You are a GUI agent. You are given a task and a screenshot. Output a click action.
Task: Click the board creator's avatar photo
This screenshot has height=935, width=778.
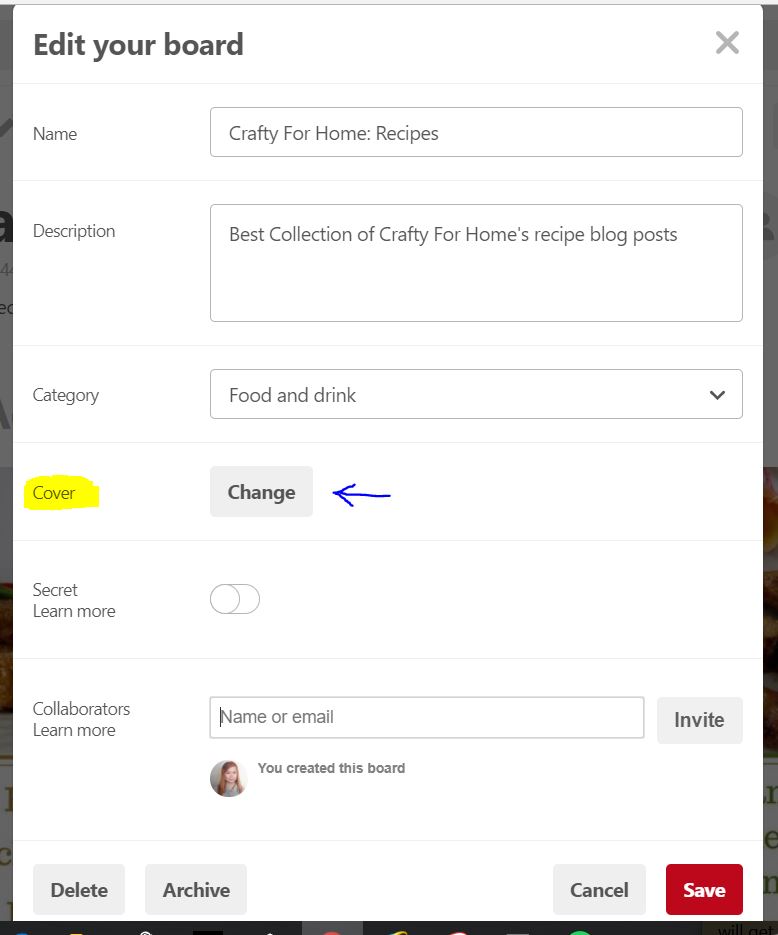tap(228, 778)
